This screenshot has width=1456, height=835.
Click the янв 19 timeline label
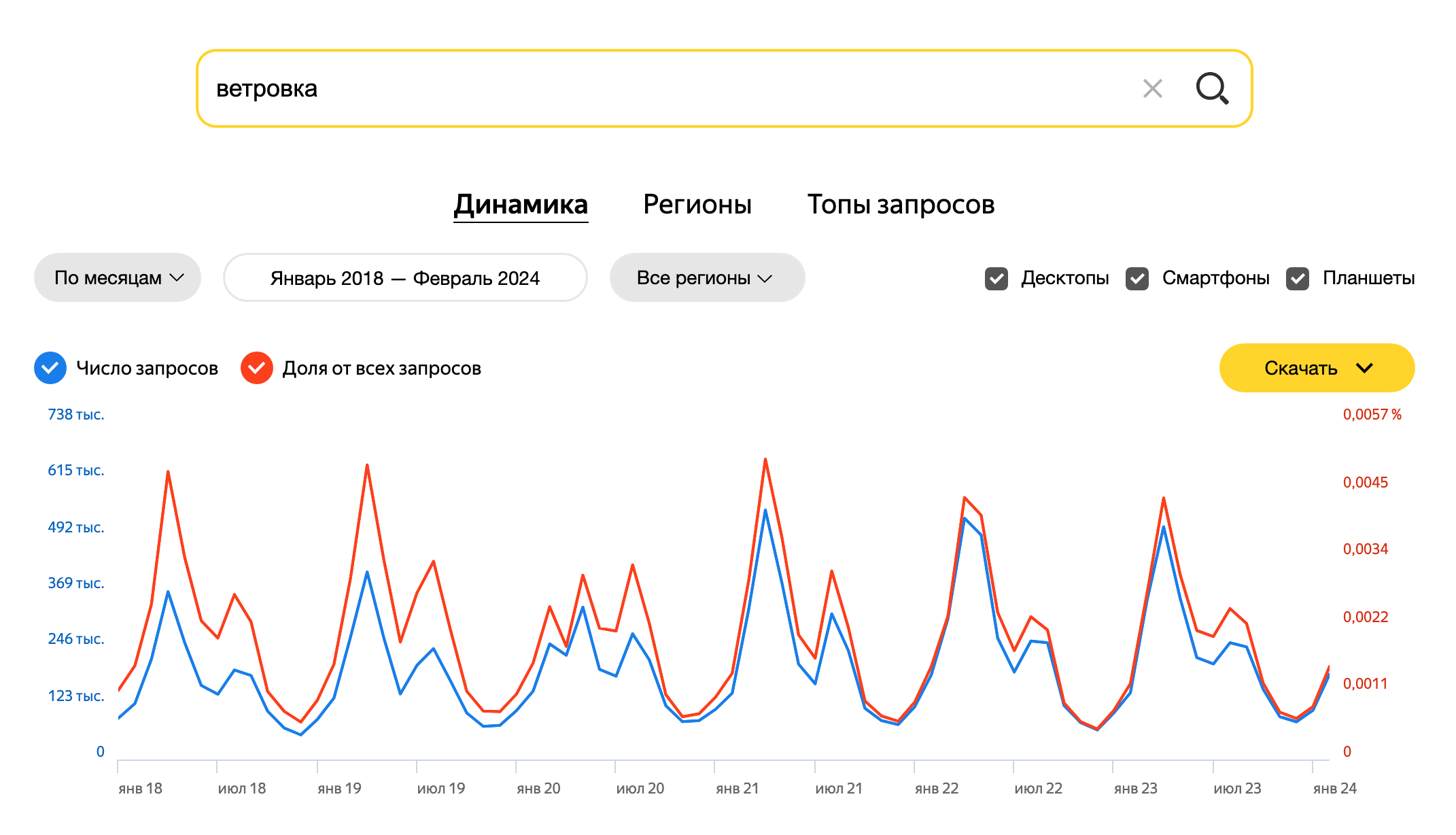(x=339, y=788)
